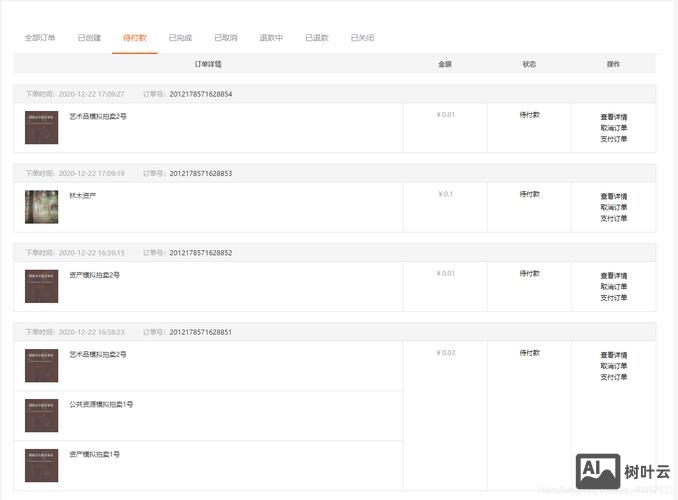This screenshot has height=500, width=678.
Task: Click thumbnail of order 2012178571628854 item
Action: 42,128
